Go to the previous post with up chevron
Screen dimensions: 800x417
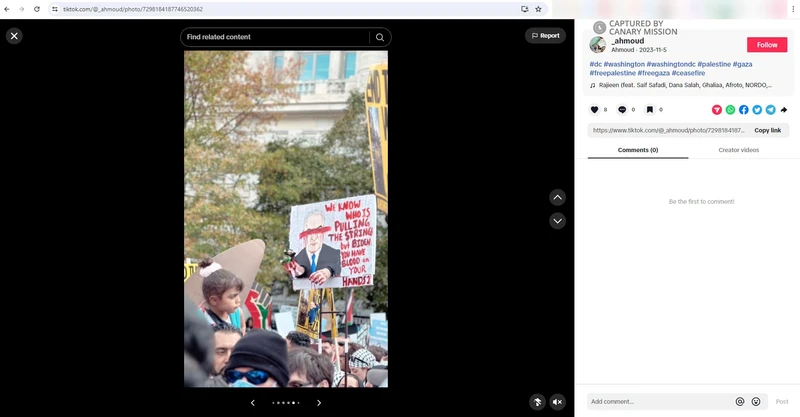point(558,197)
